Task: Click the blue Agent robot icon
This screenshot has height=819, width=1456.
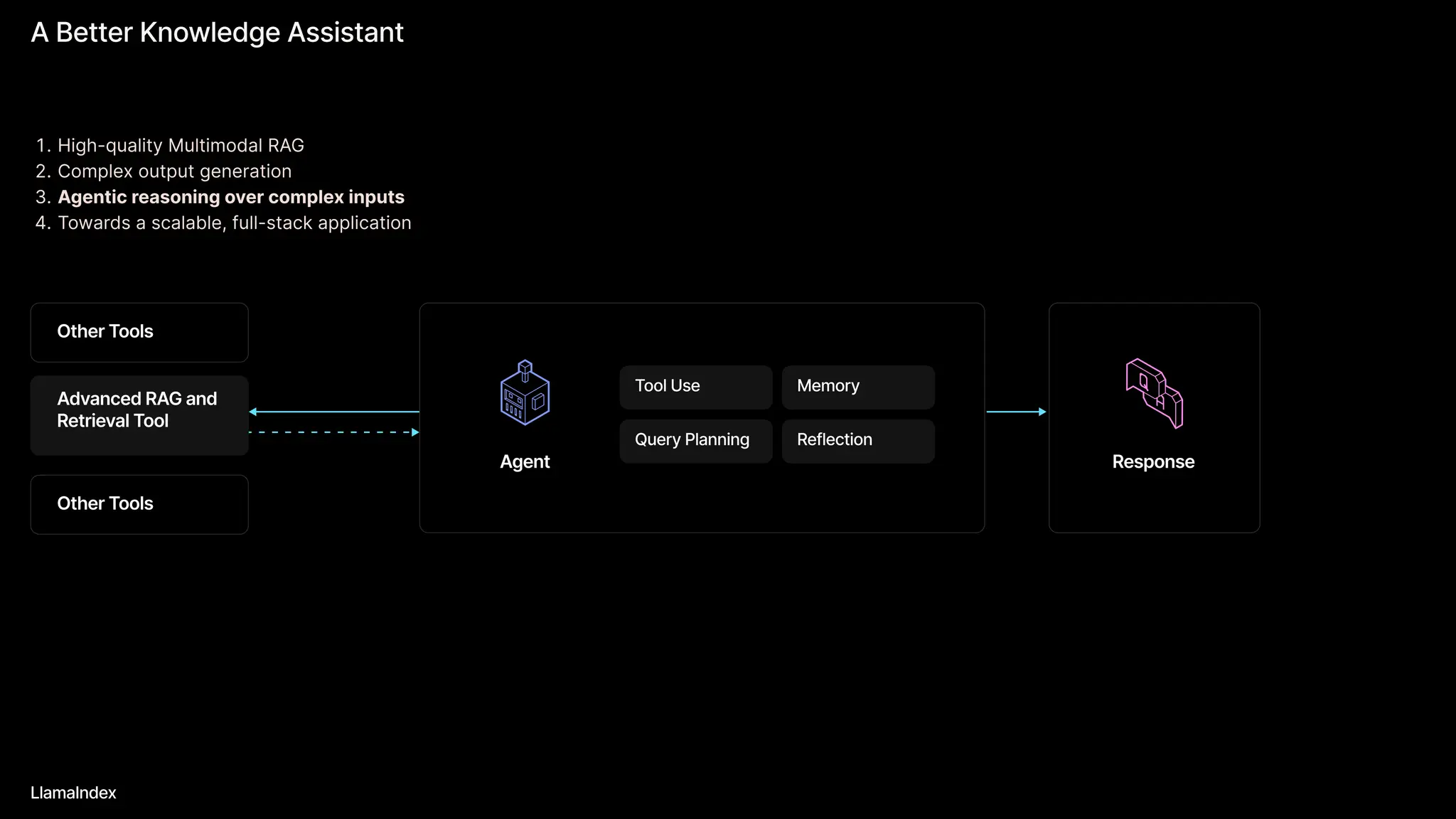Action: pos(525,392)
